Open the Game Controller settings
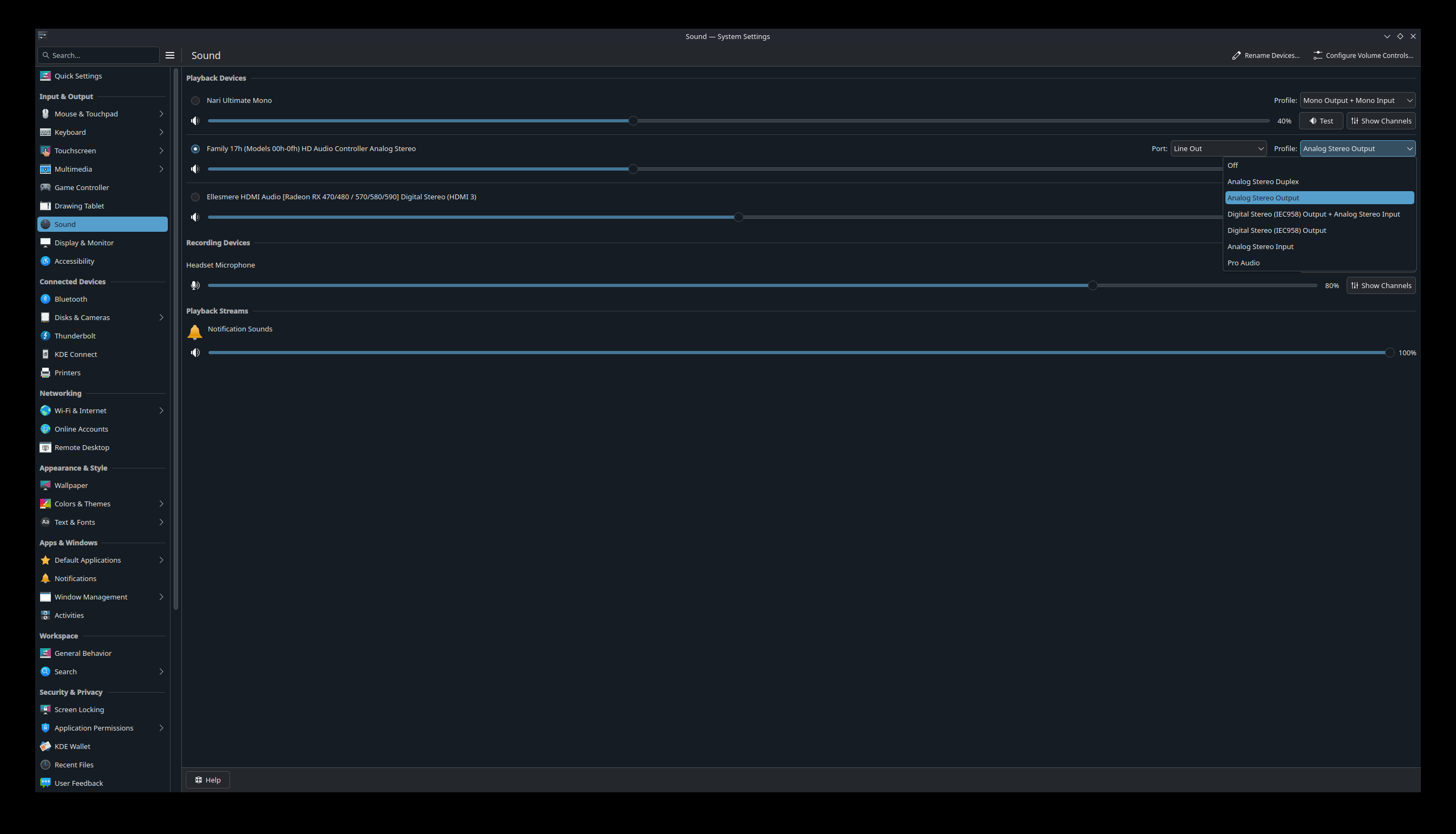1456x834 pixels. (x=81, y=187)
